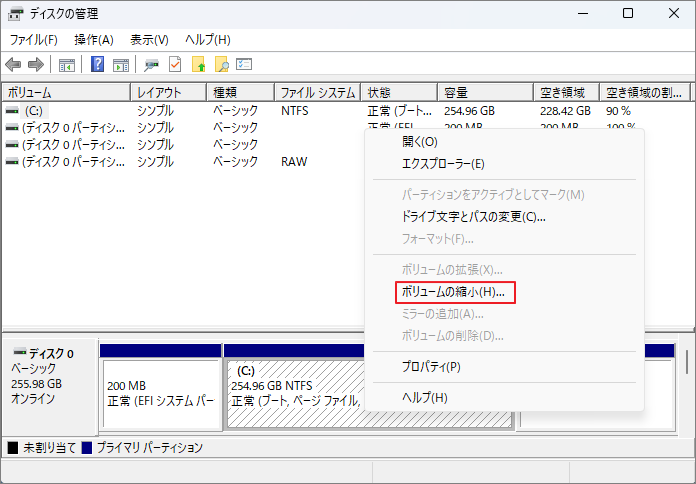Close the Disk Management window

[x=674, y=14]
